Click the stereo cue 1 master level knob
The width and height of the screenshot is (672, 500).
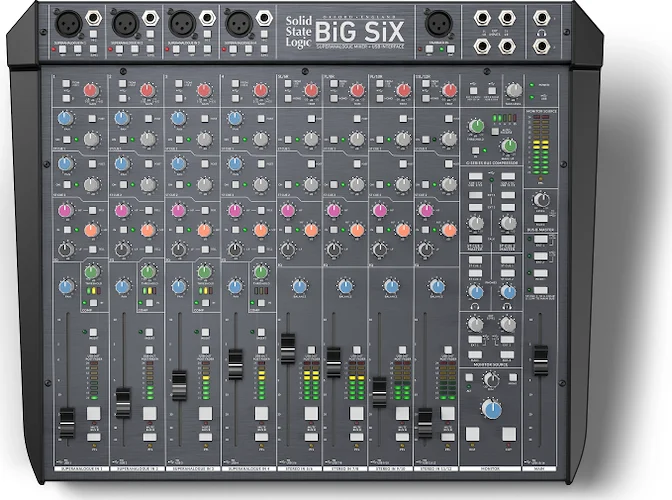(x=476, y=223)
